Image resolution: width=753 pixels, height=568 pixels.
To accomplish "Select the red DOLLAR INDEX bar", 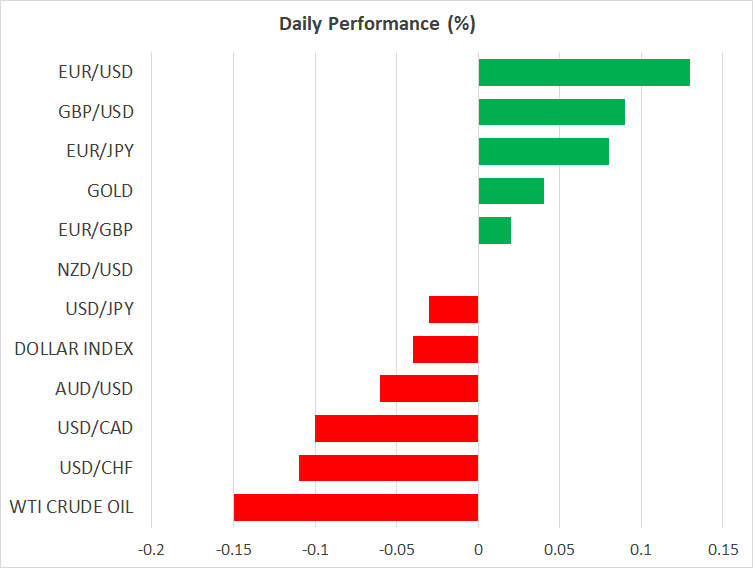I will (x=446, y=349).
